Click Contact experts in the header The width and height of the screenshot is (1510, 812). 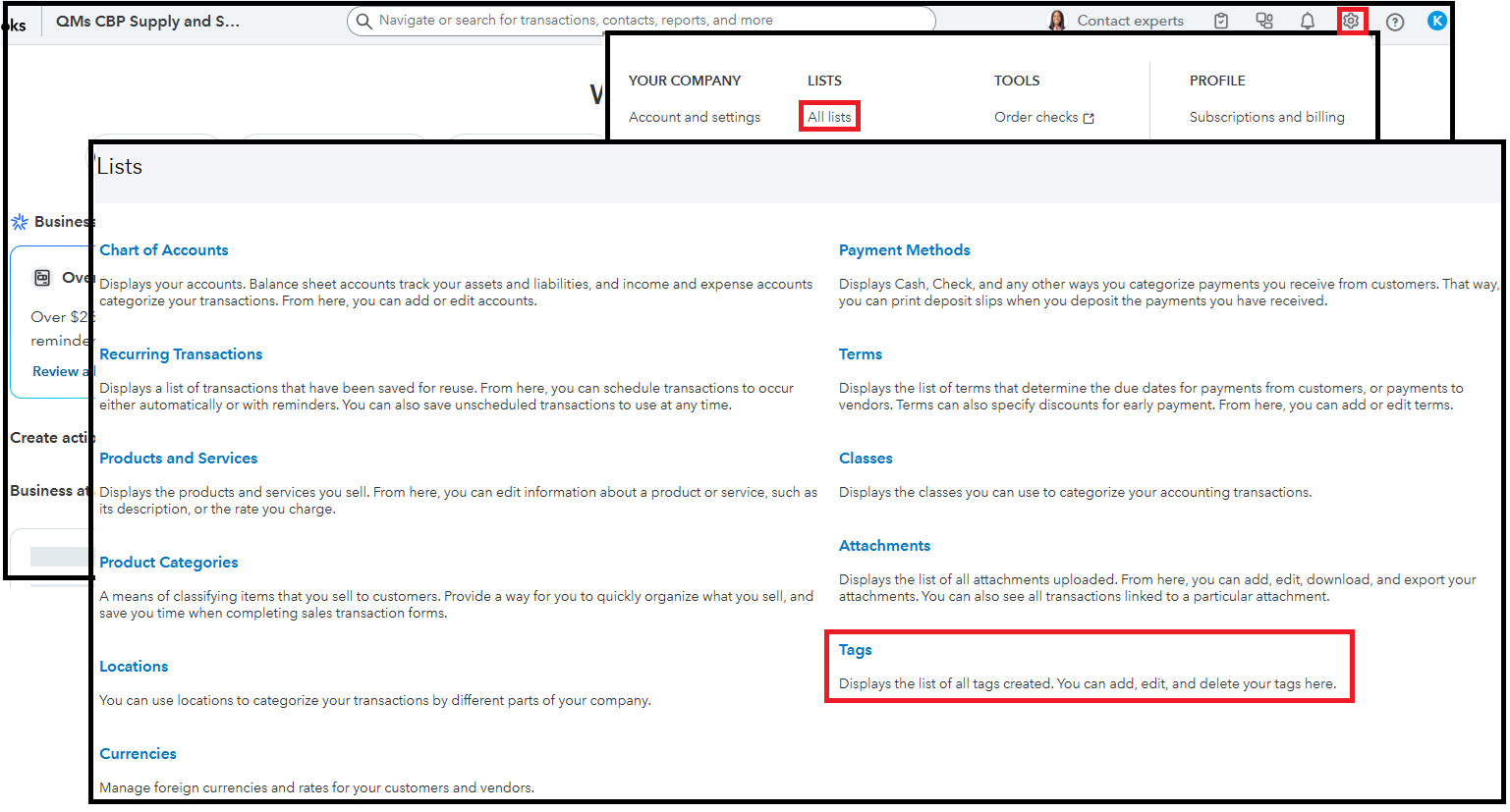pyautogui.click(x=1130, y=21)
